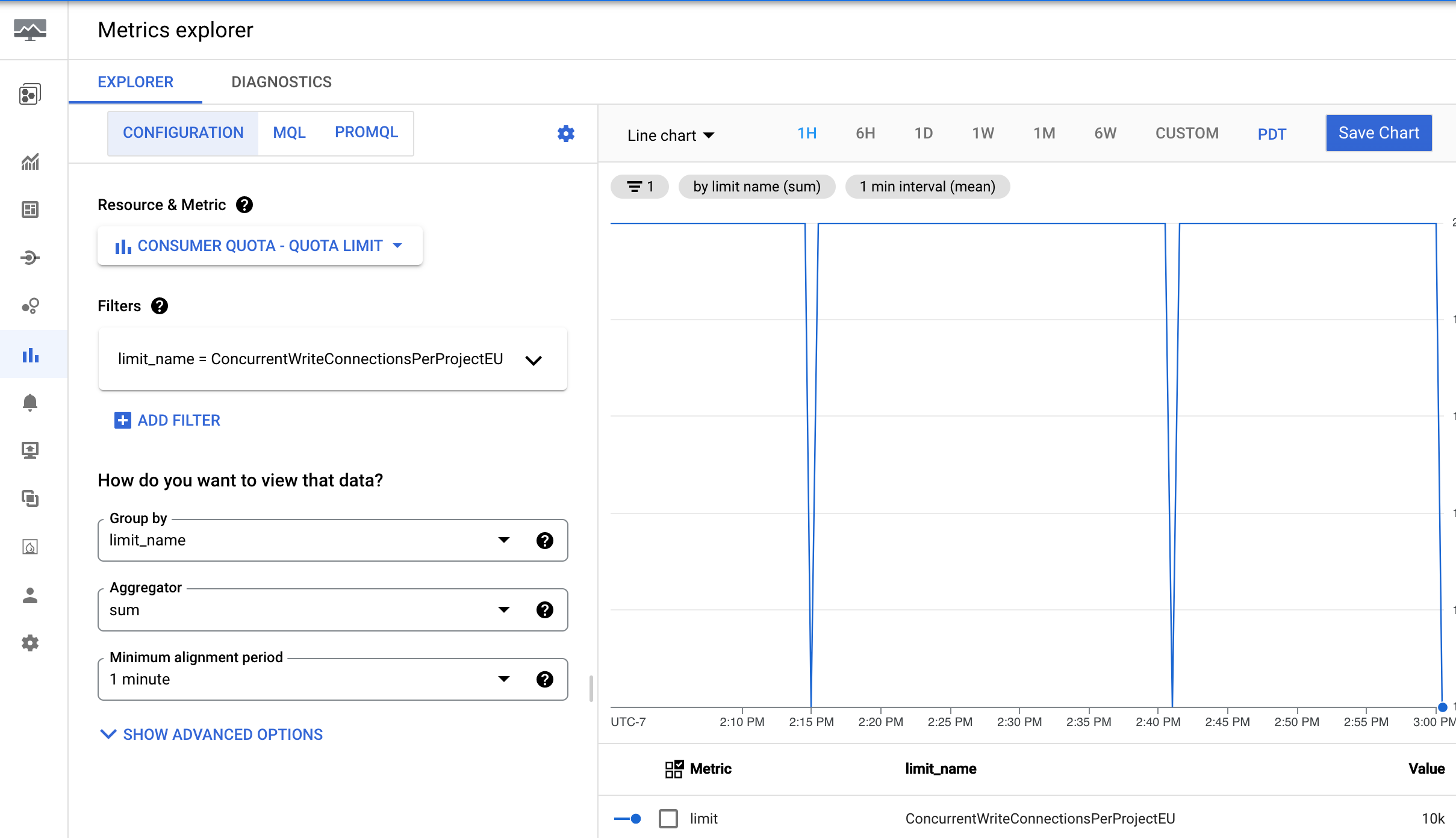Select the DIAGNOSTICS tab
Viewport: 1456px width, 838px height.
(281, 81)
